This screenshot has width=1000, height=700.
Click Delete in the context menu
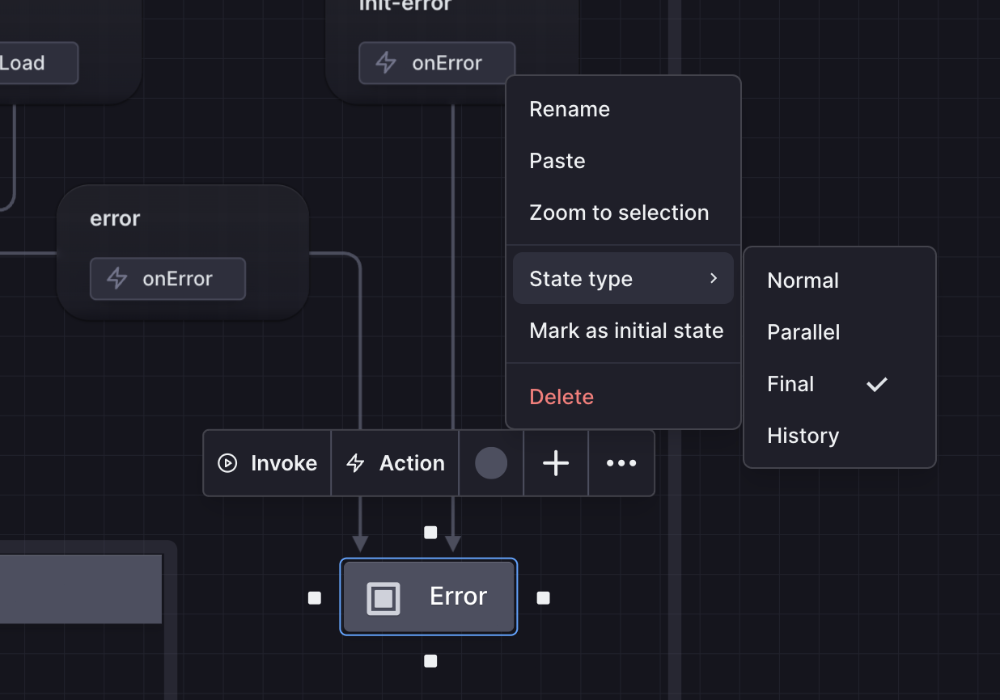561,397
